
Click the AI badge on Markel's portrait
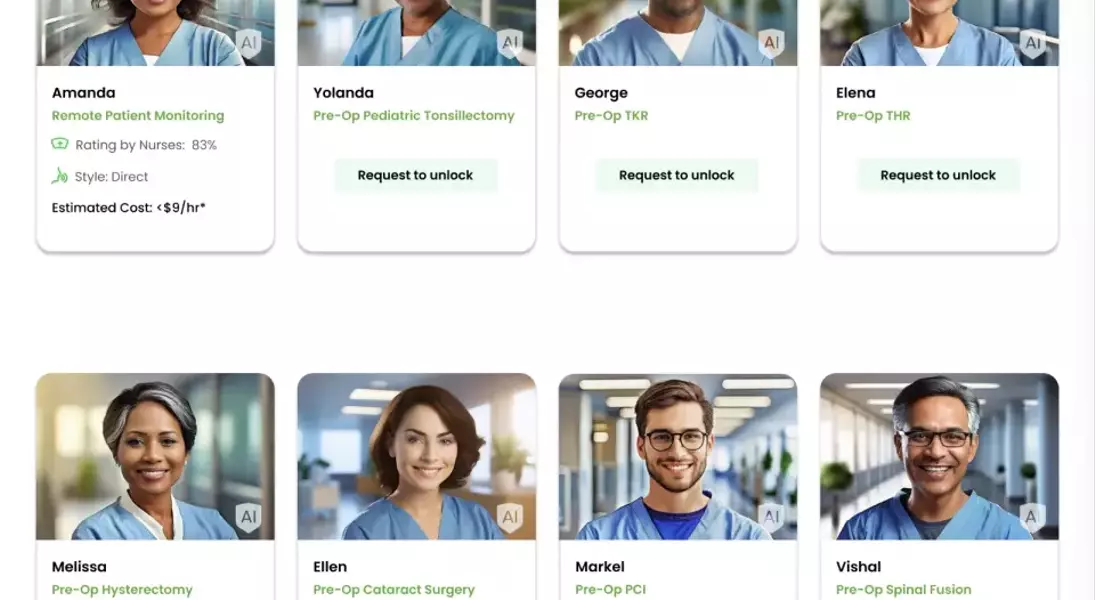tap(771, 518)
